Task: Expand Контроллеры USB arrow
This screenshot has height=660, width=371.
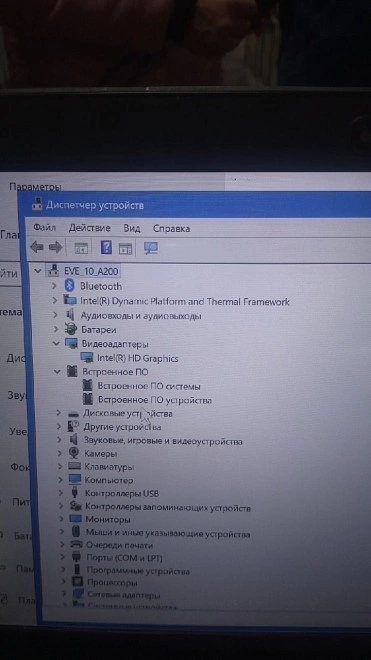Action: coord(61,493)
